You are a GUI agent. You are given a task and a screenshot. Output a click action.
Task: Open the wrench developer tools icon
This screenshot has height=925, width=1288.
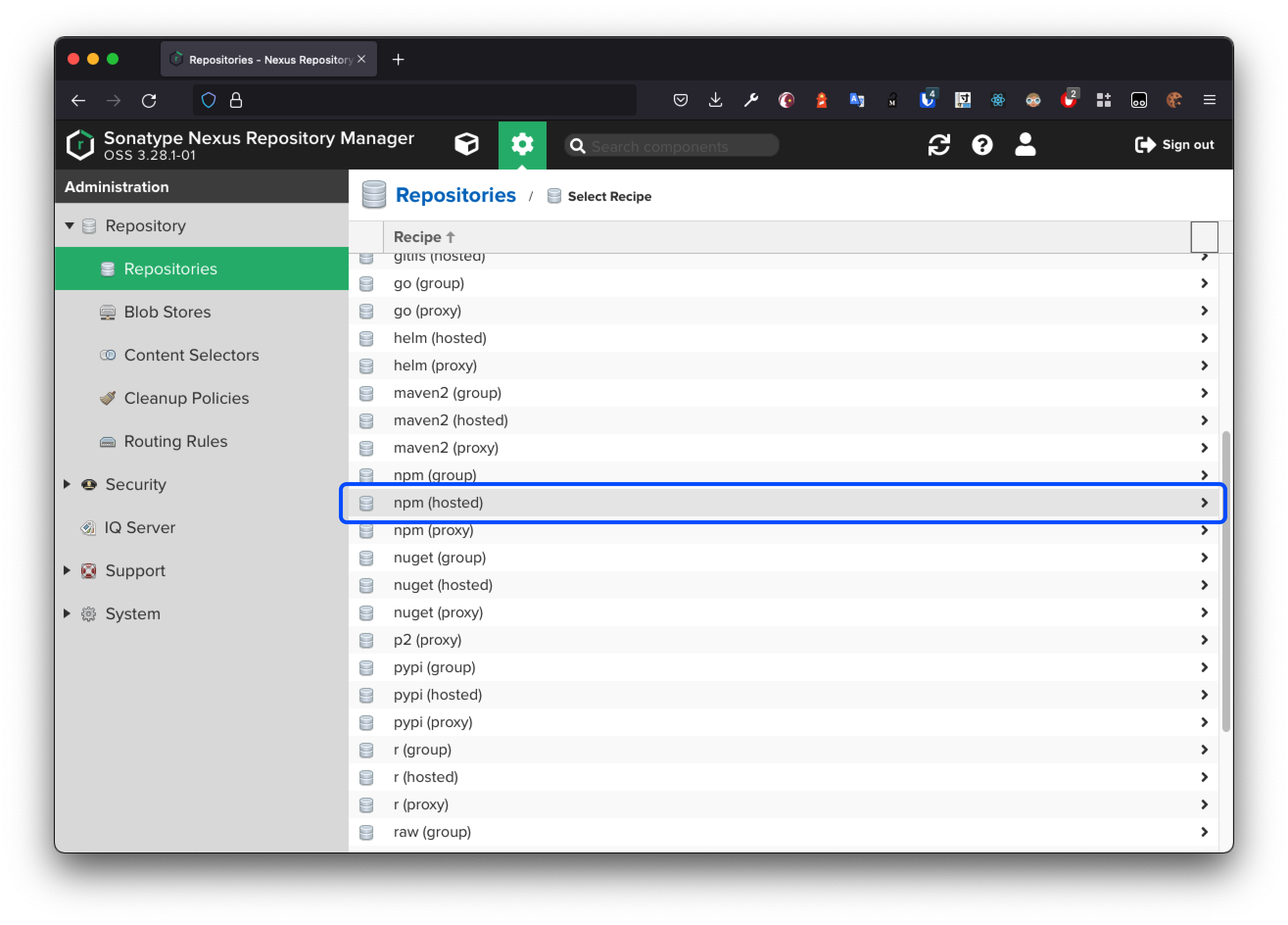pyautogui.click(x=751, y=100)
